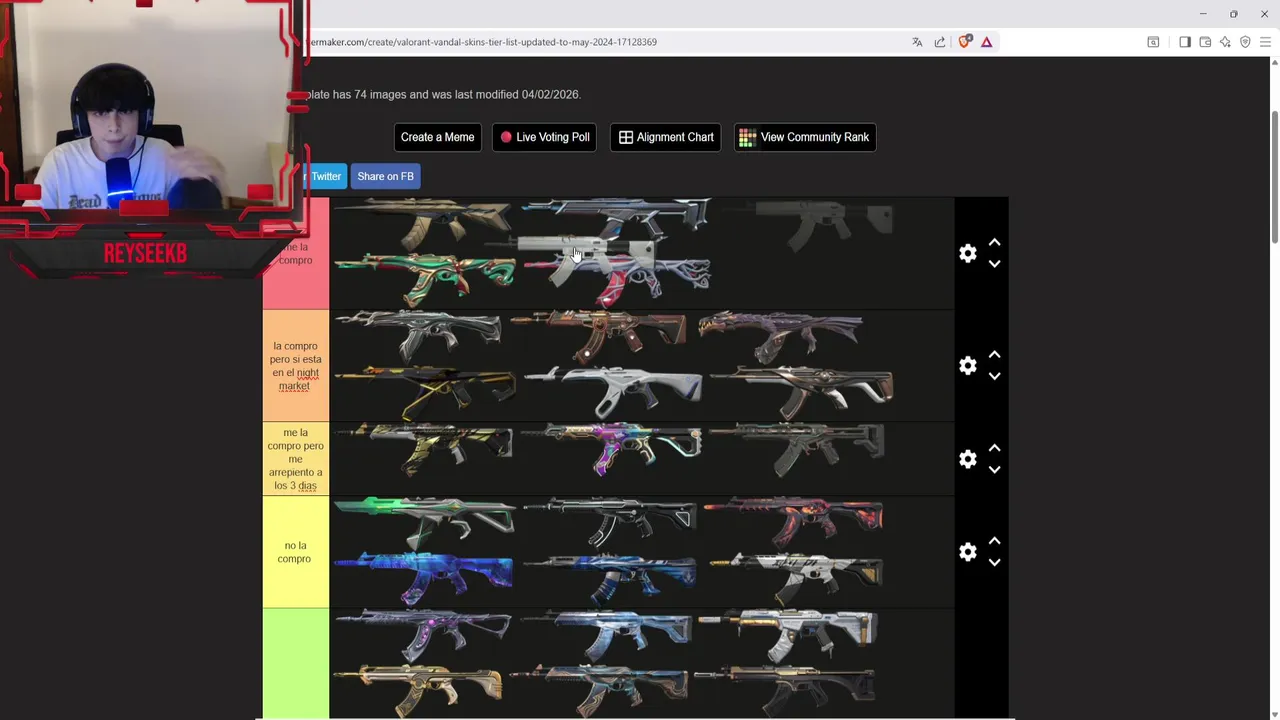Image resolution: width=1280 pixels, height=720 pixels.
Task: Select bright blue neon vandal in 'no la compro' tier
Action: [424, 576]
